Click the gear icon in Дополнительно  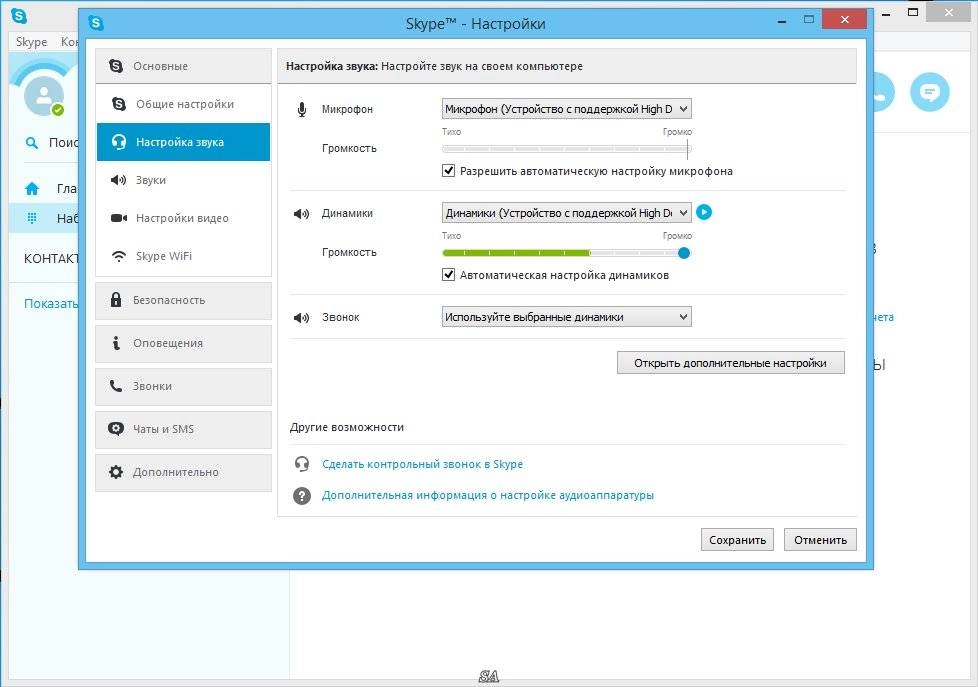click(x=116, y=472)
